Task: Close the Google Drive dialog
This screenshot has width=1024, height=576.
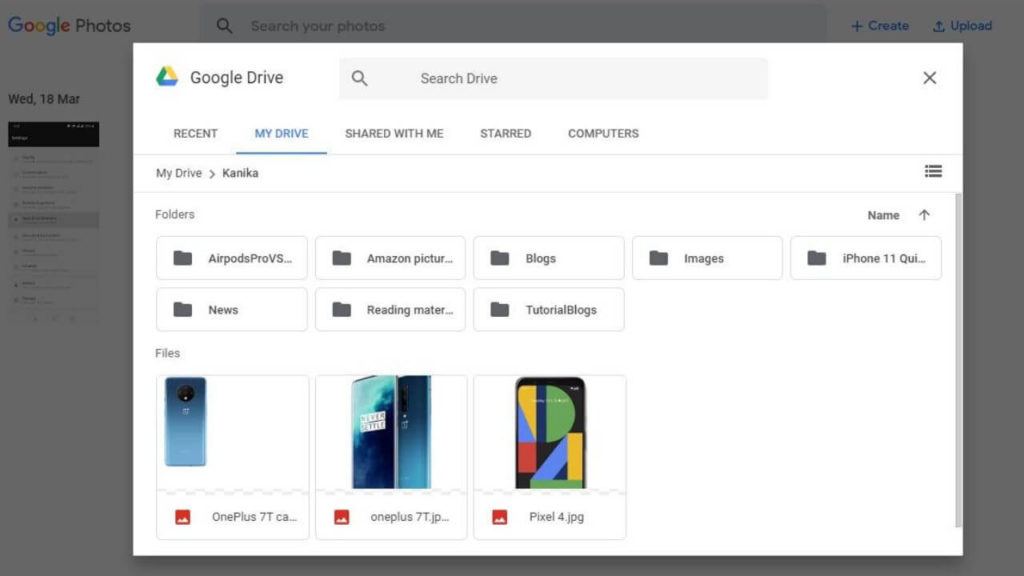Action: (929, 78)
